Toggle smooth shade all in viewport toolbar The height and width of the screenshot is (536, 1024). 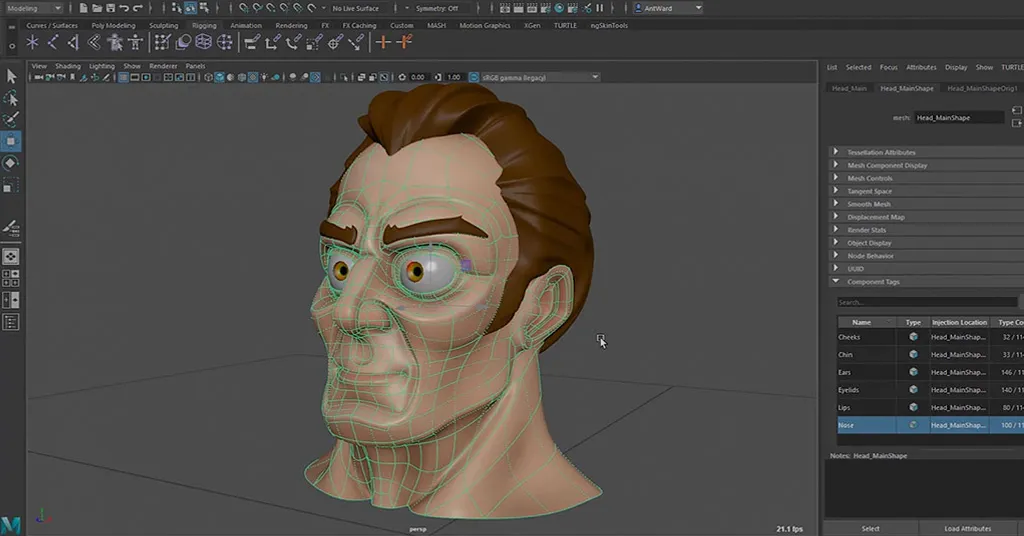coord(220,77)
